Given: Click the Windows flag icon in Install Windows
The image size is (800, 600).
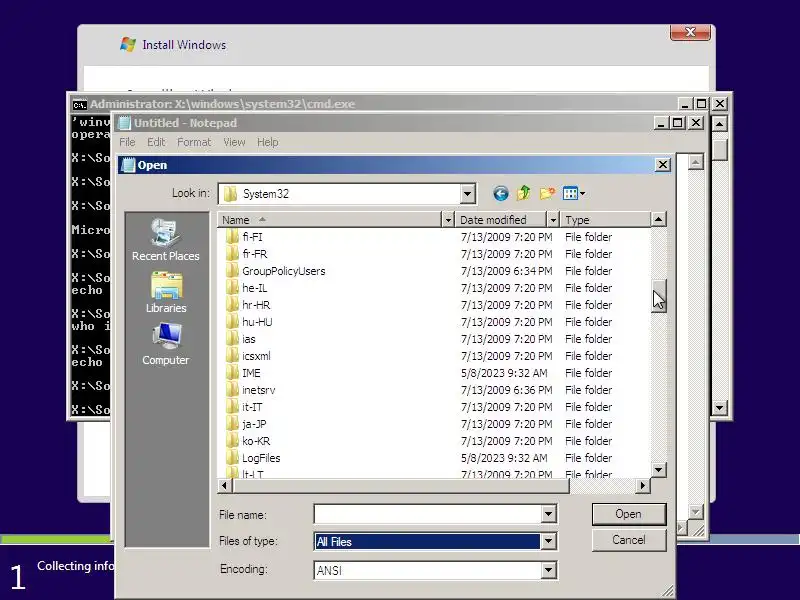Looking at the screenshot, I should point(128,44).
